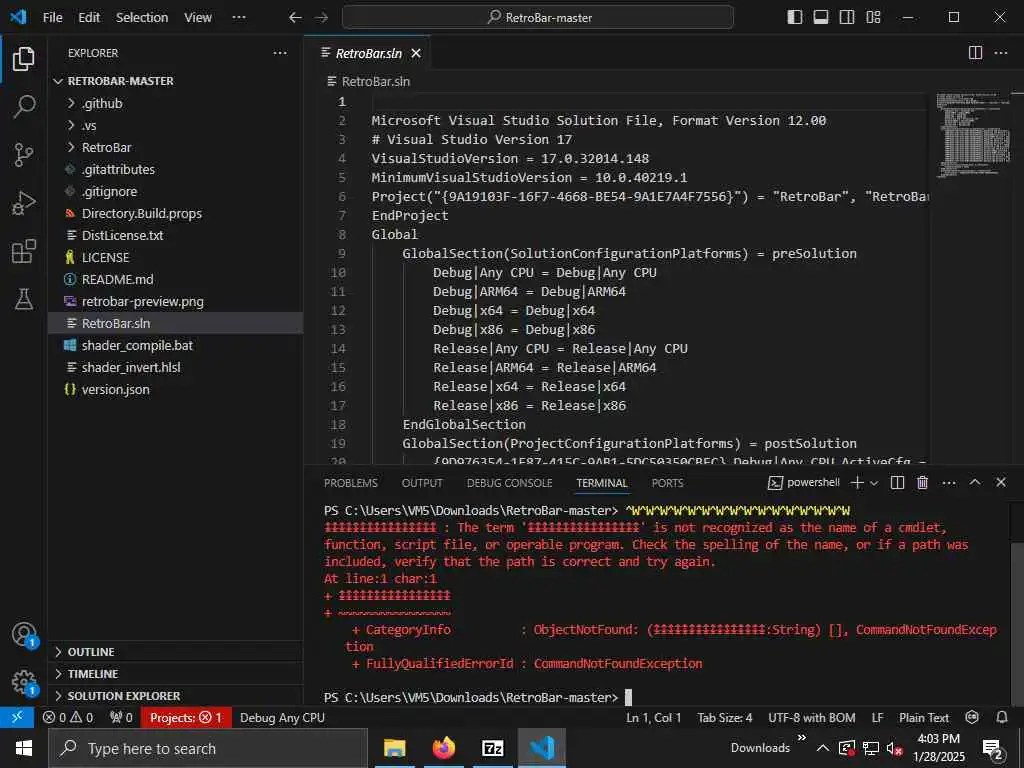This screenshot has width=1024, height=768.
Task: Open the Accounts icon in activity bar
Action: tap(24, 634)
